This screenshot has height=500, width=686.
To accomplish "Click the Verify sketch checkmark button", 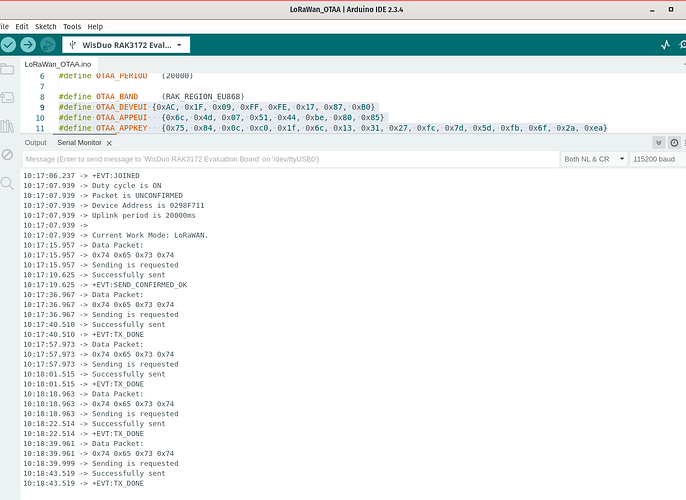I will [8, 45].
